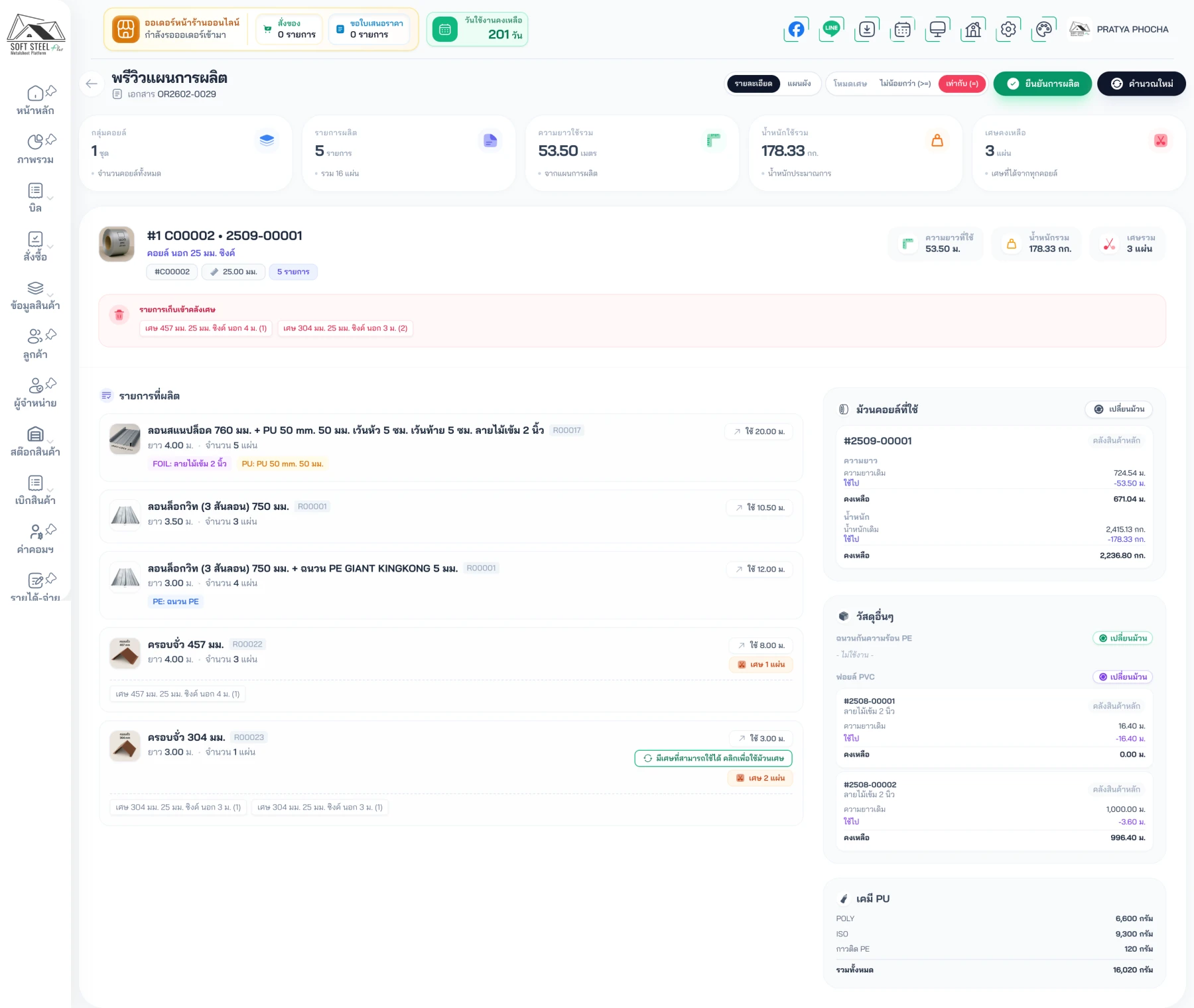Click ใช้ 8.00 ม. on ครอบจั่ว 457 row
This screenshot has width=1194, height=1008.
click(x=761, y=645)
